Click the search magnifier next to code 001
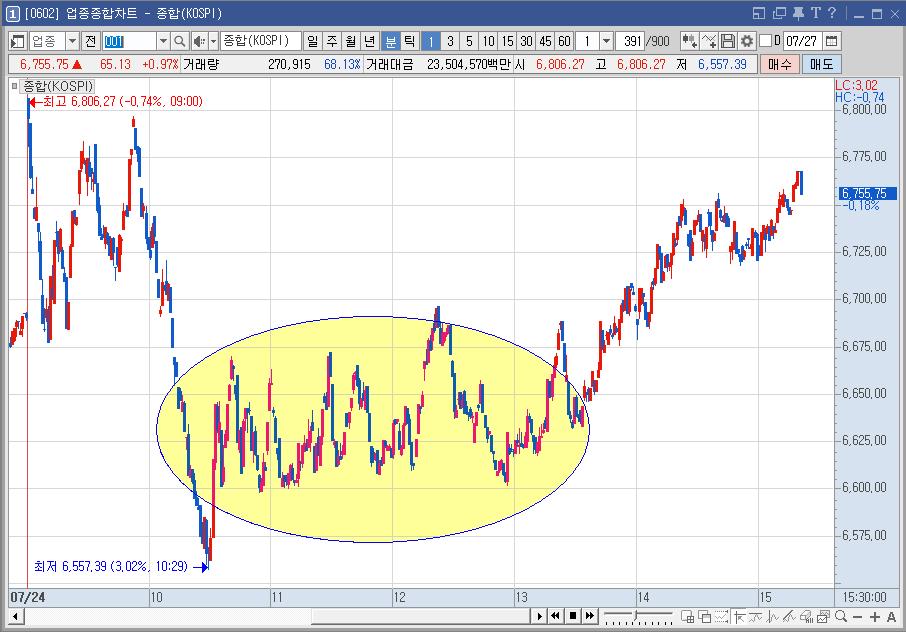The image size is (906, 632). [180, 41]
